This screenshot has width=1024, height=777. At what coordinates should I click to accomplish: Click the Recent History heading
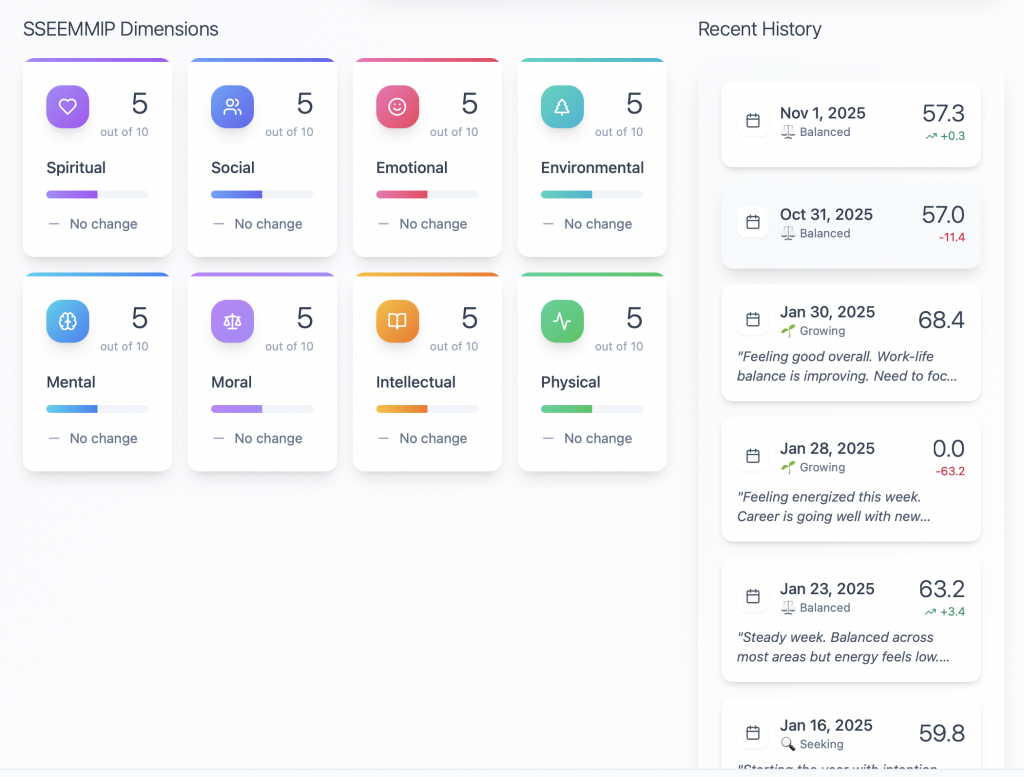coord(759,29)
